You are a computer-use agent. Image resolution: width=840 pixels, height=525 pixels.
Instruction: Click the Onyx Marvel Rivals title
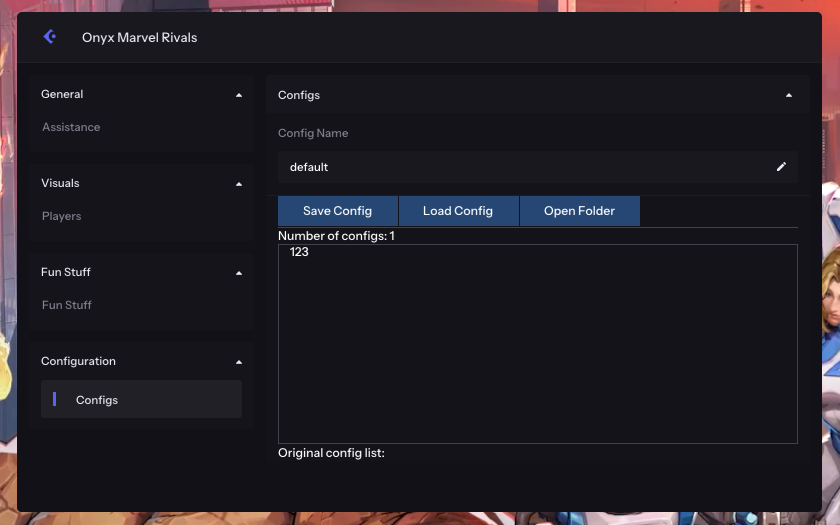pyautogui.click(x=139, y=38)
